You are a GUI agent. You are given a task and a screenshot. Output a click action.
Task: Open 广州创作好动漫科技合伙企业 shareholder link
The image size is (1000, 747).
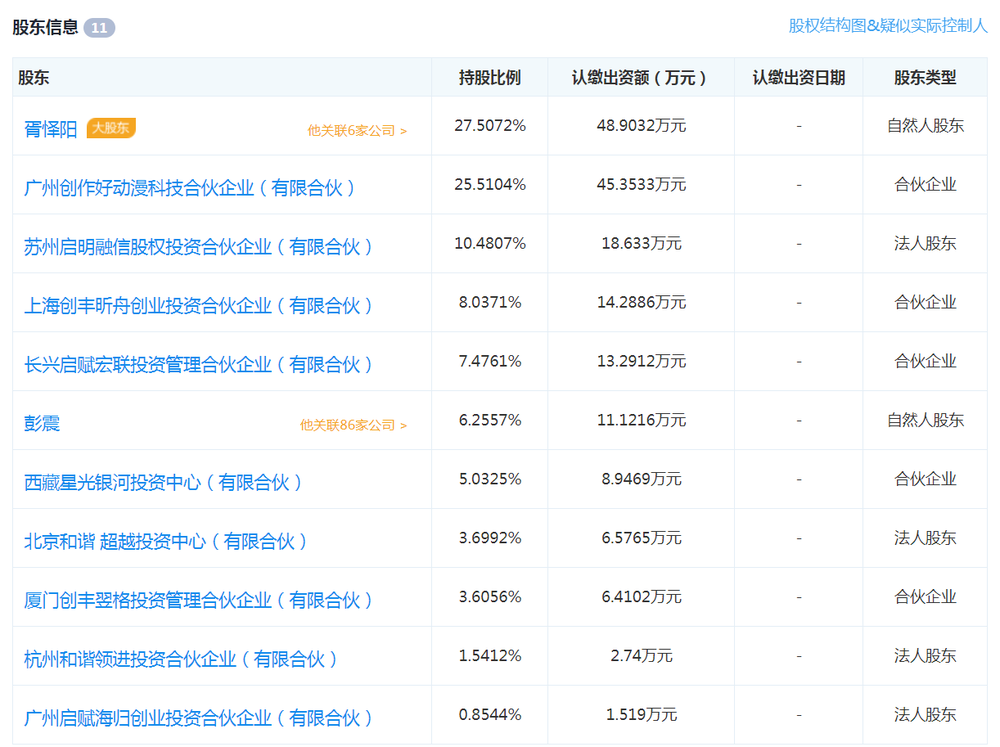click(x=189, y=188)
